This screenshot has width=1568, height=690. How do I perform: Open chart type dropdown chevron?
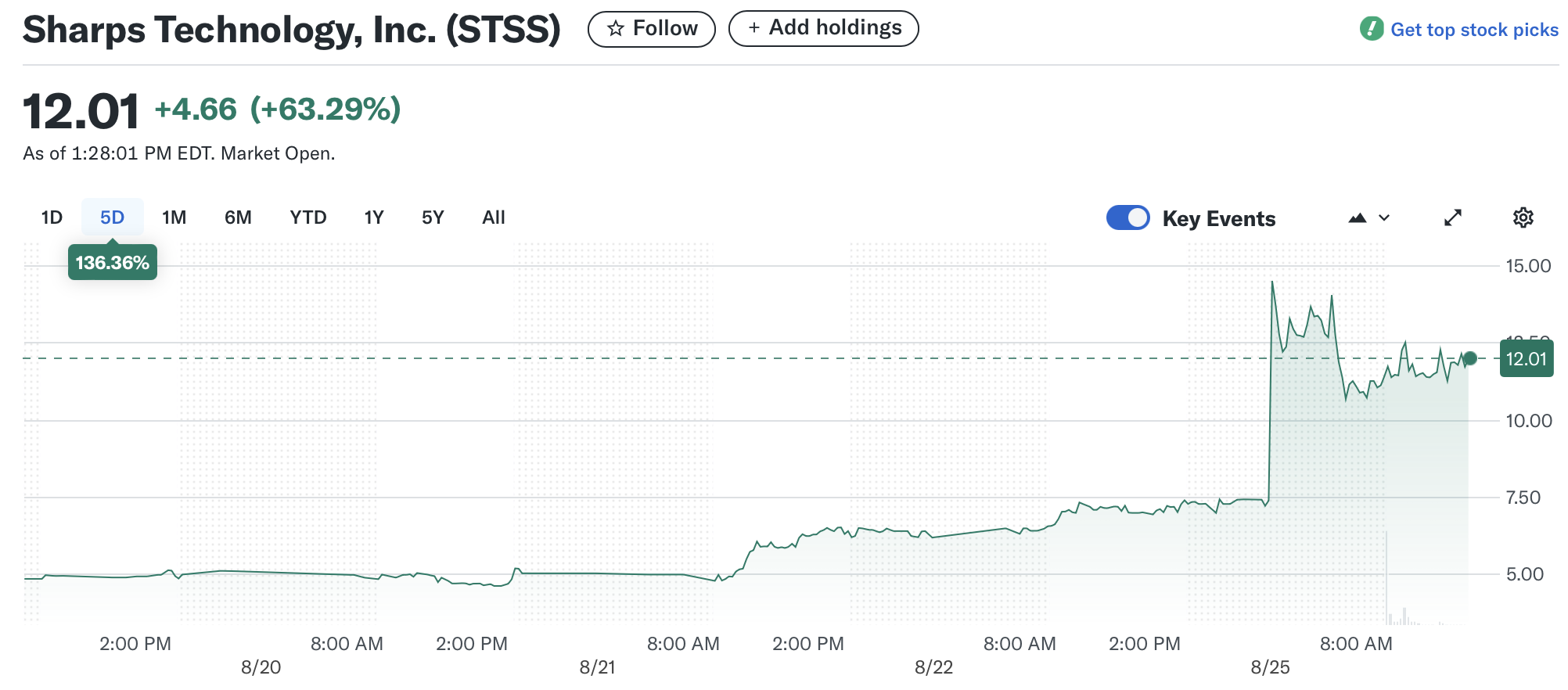1384,218
